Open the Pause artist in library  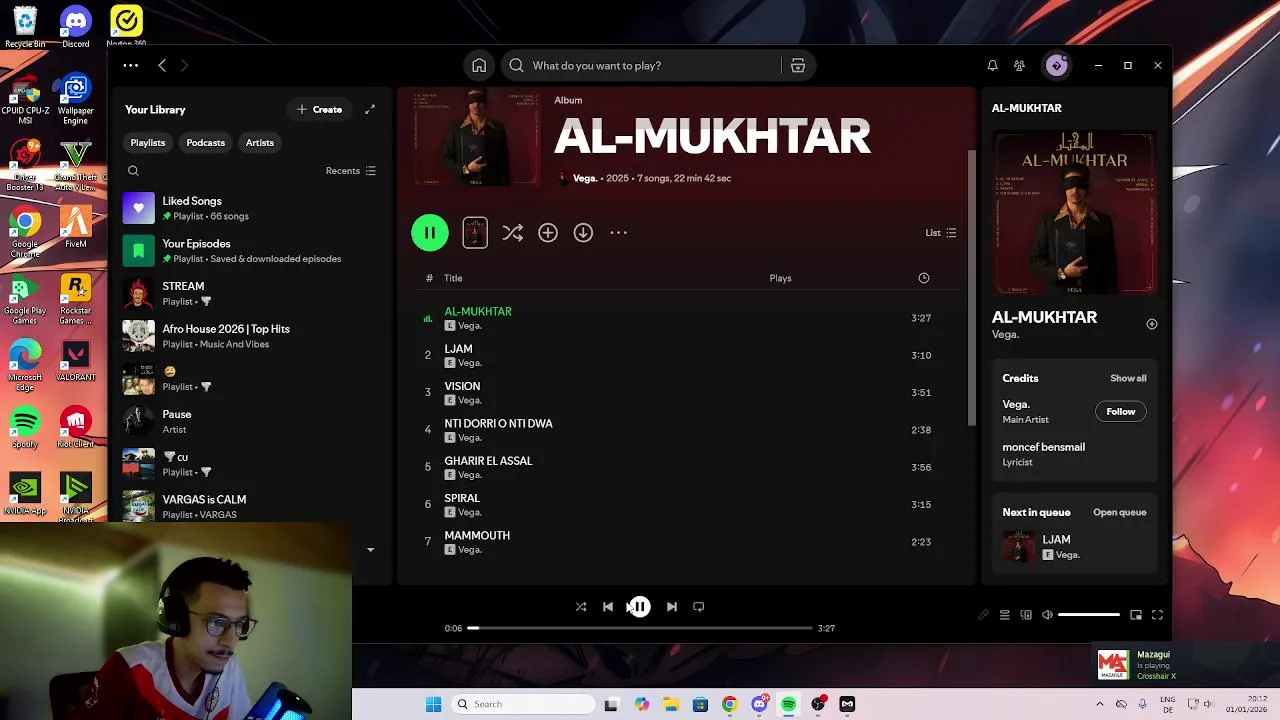(x=250, y=421)
